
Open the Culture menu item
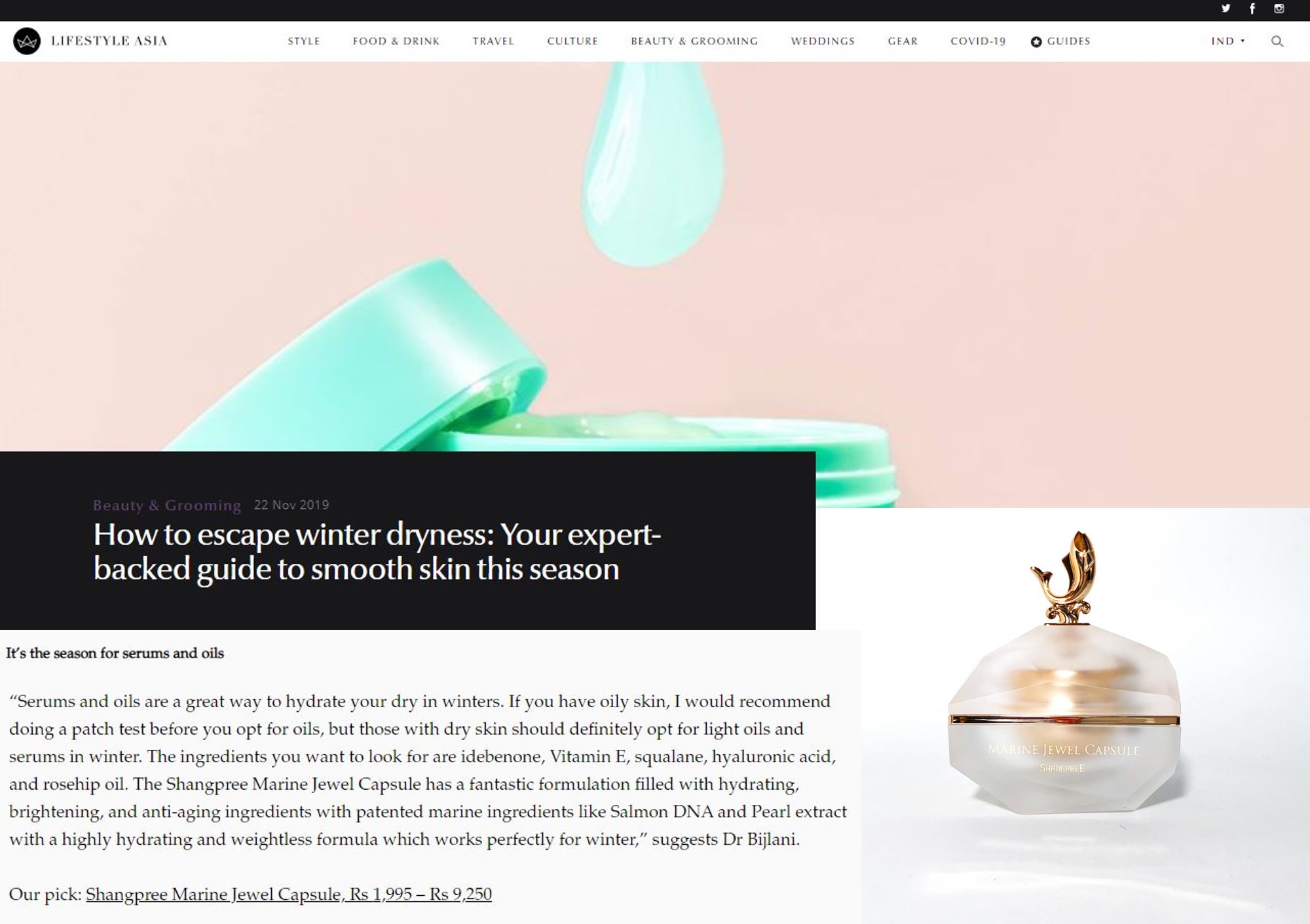coord(572,41)
